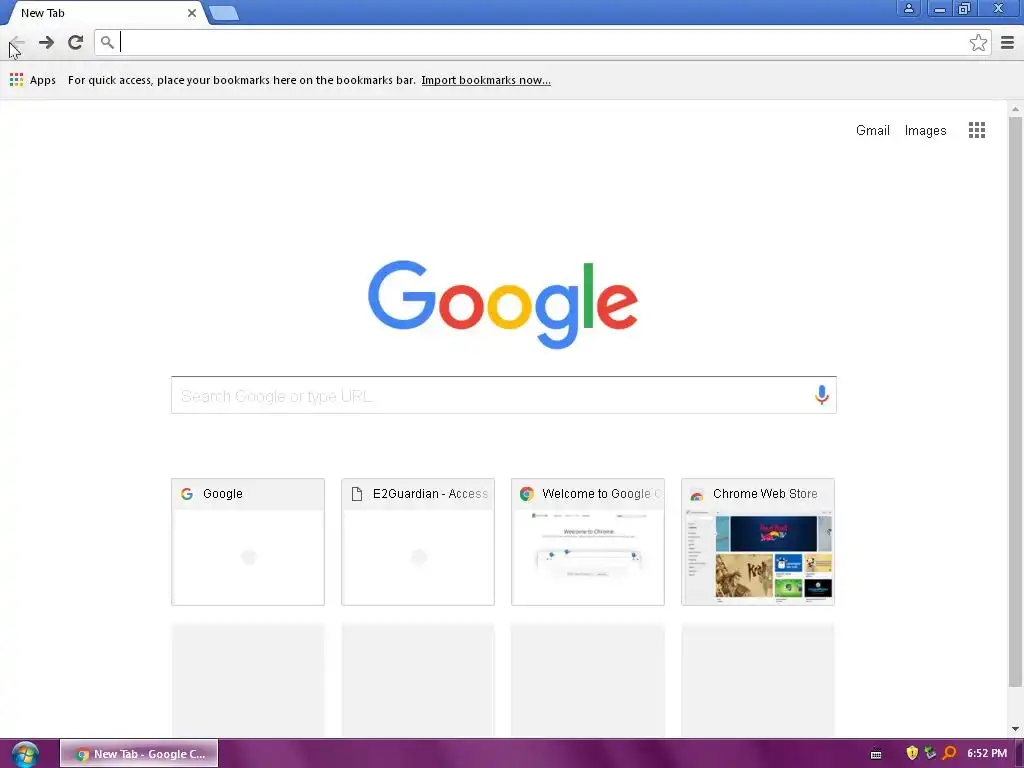Go forward using the forward arrow
This screenshot has width=1024, height=768.
point(46,42)
